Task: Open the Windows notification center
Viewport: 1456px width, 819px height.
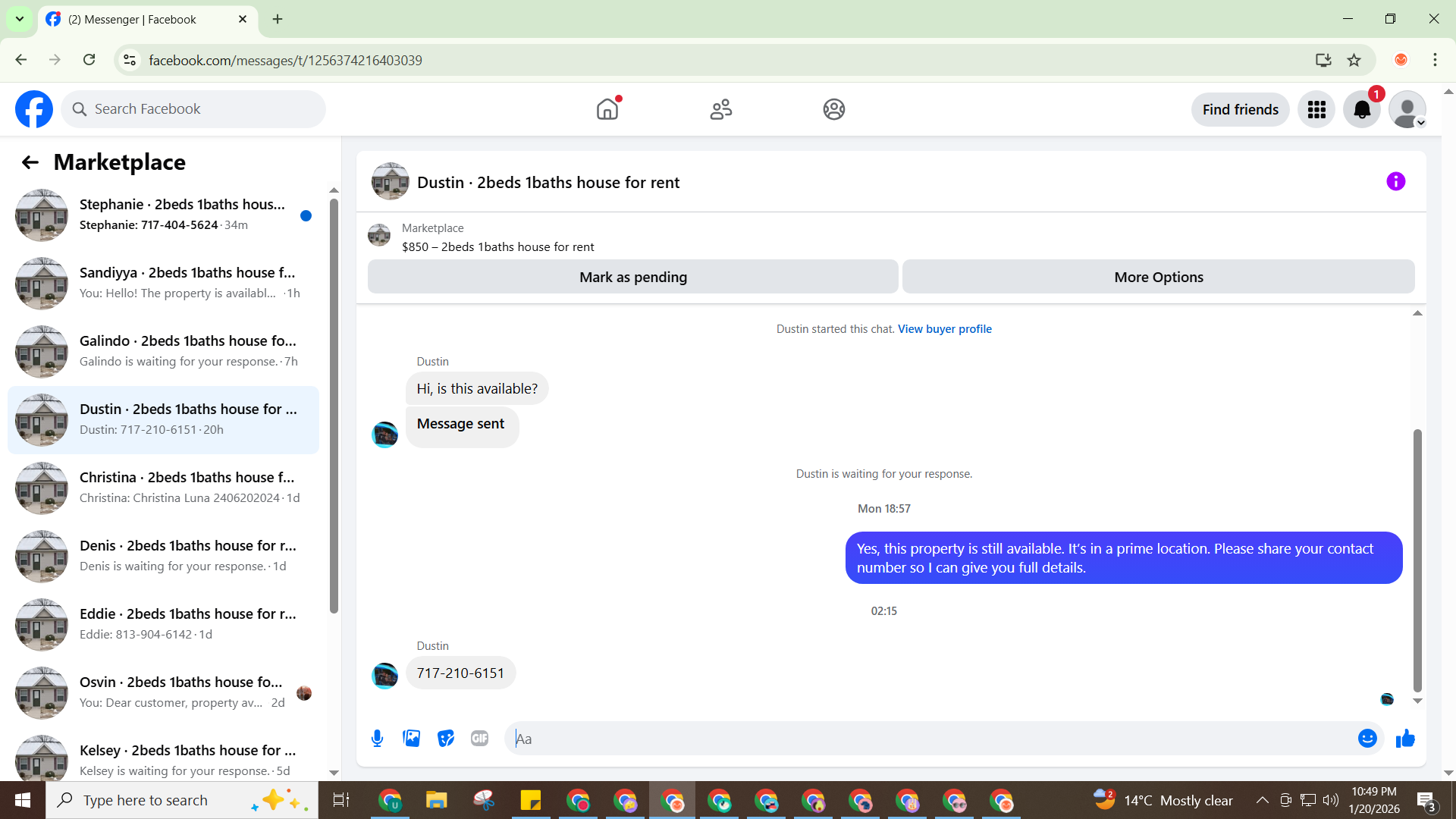Action: pos(1426,801)
